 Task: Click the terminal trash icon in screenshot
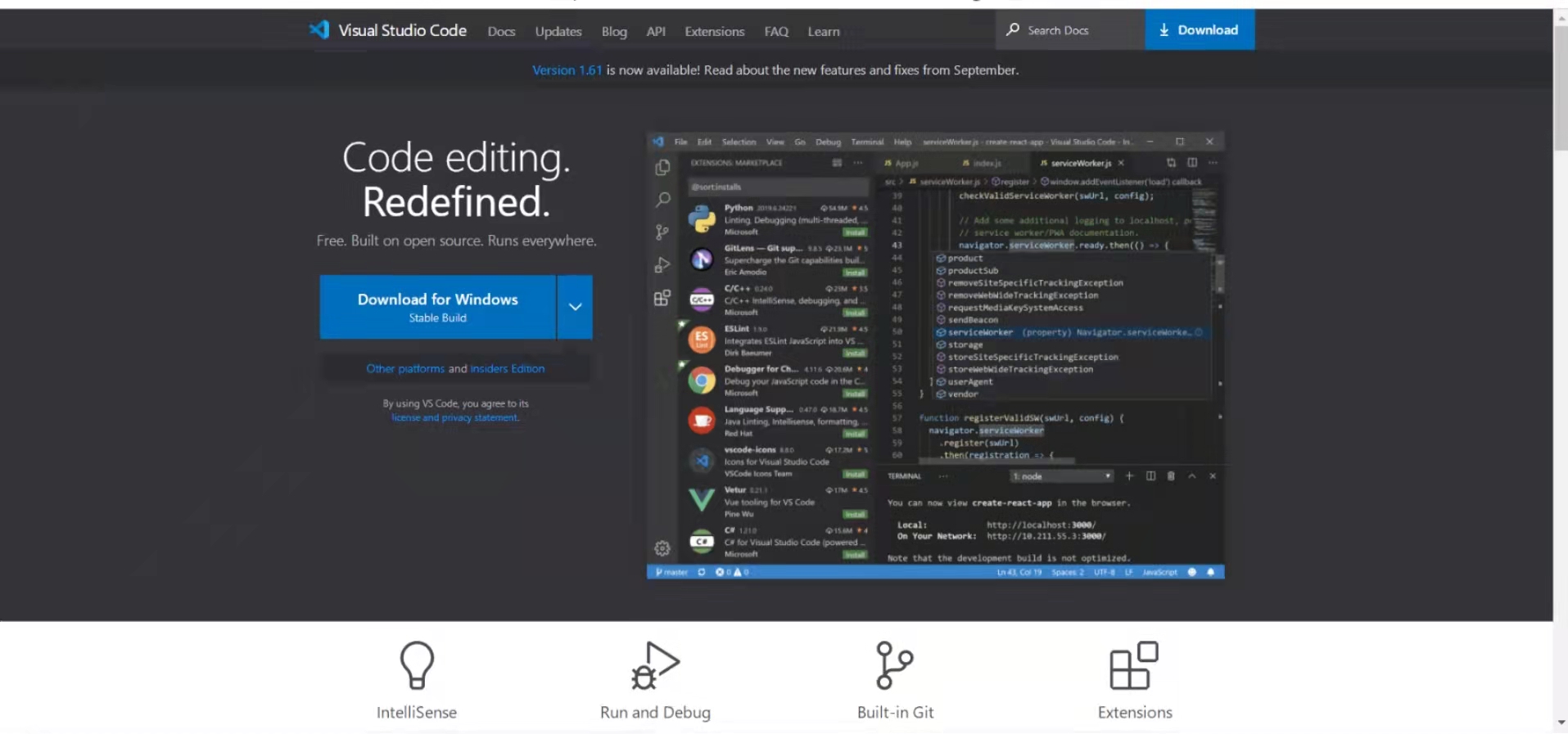(1171, 476)
